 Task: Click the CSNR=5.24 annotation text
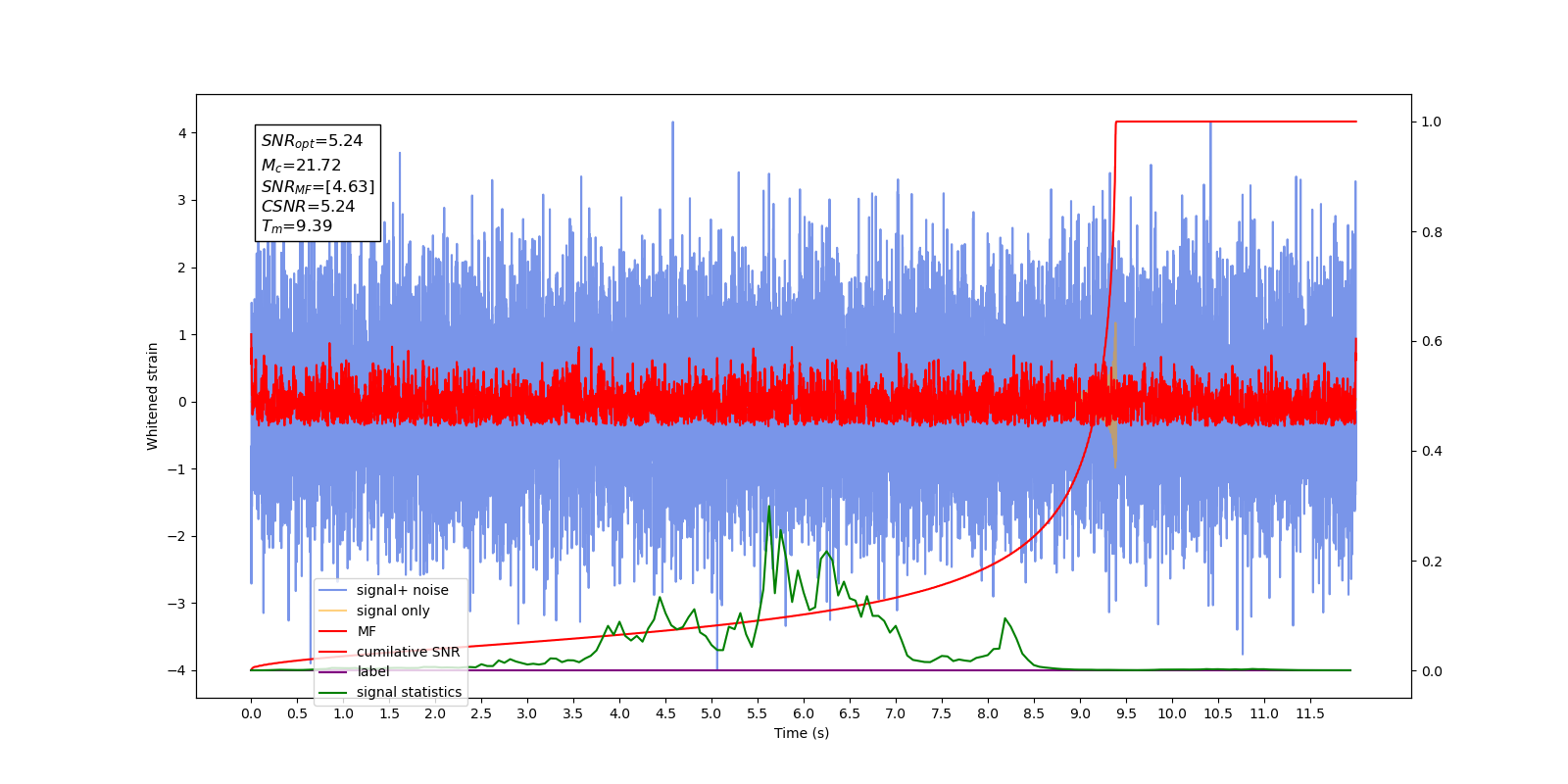(308, 206)
